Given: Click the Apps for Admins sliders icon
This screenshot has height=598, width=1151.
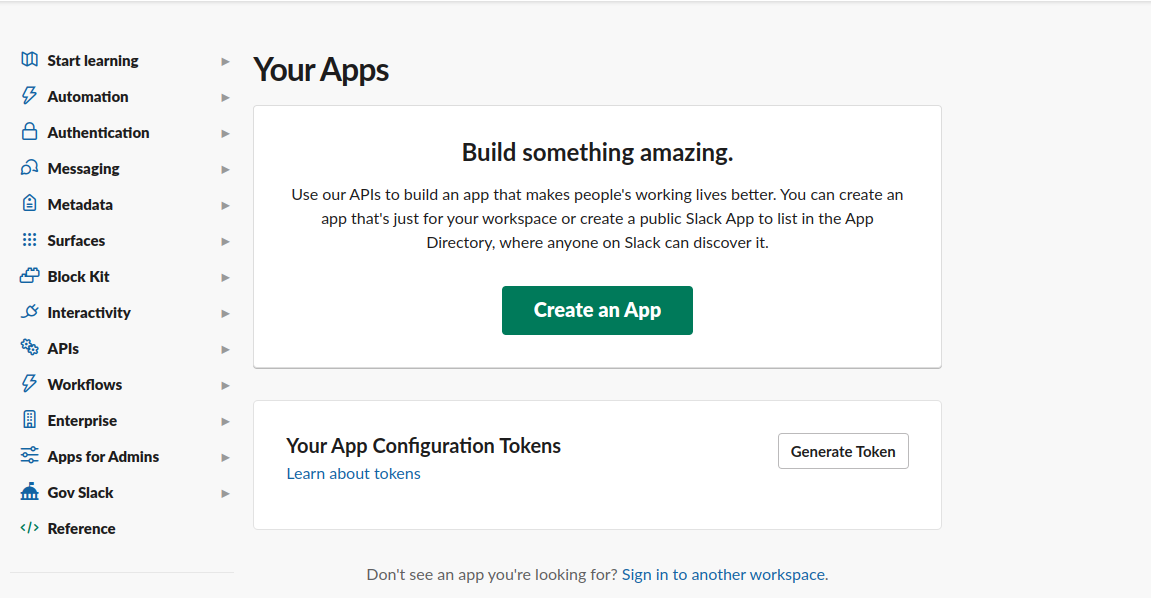Looking at the screenshot, I should tap(29, 456).
